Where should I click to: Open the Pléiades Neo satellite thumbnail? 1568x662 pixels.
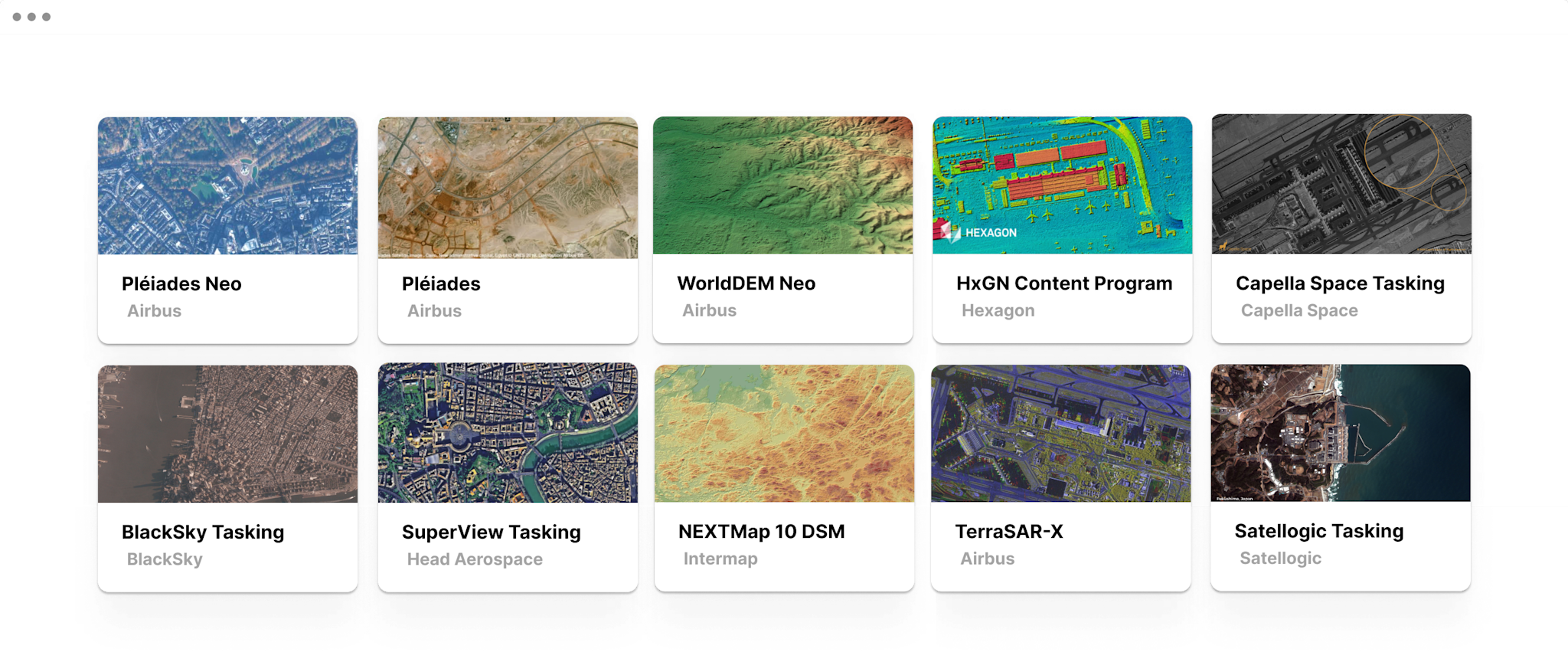click(x=227, y=185)
